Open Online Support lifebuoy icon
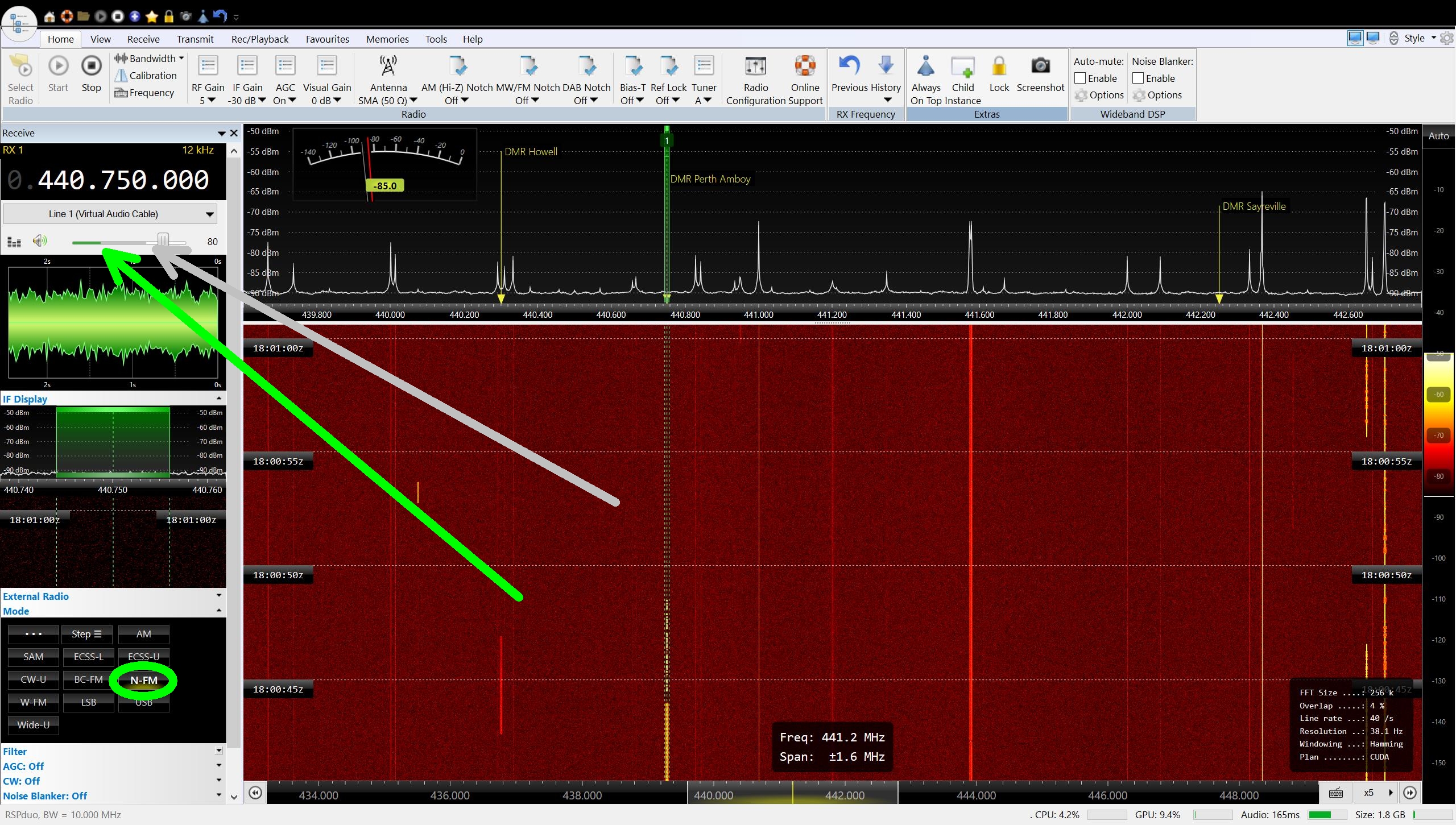This screenshot has height=825, width=1456. click(805, 67)
